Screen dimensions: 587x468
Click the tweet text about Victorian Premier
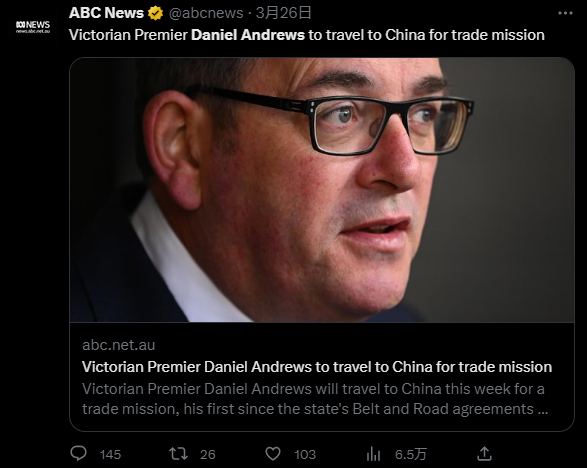pos(307,35)
